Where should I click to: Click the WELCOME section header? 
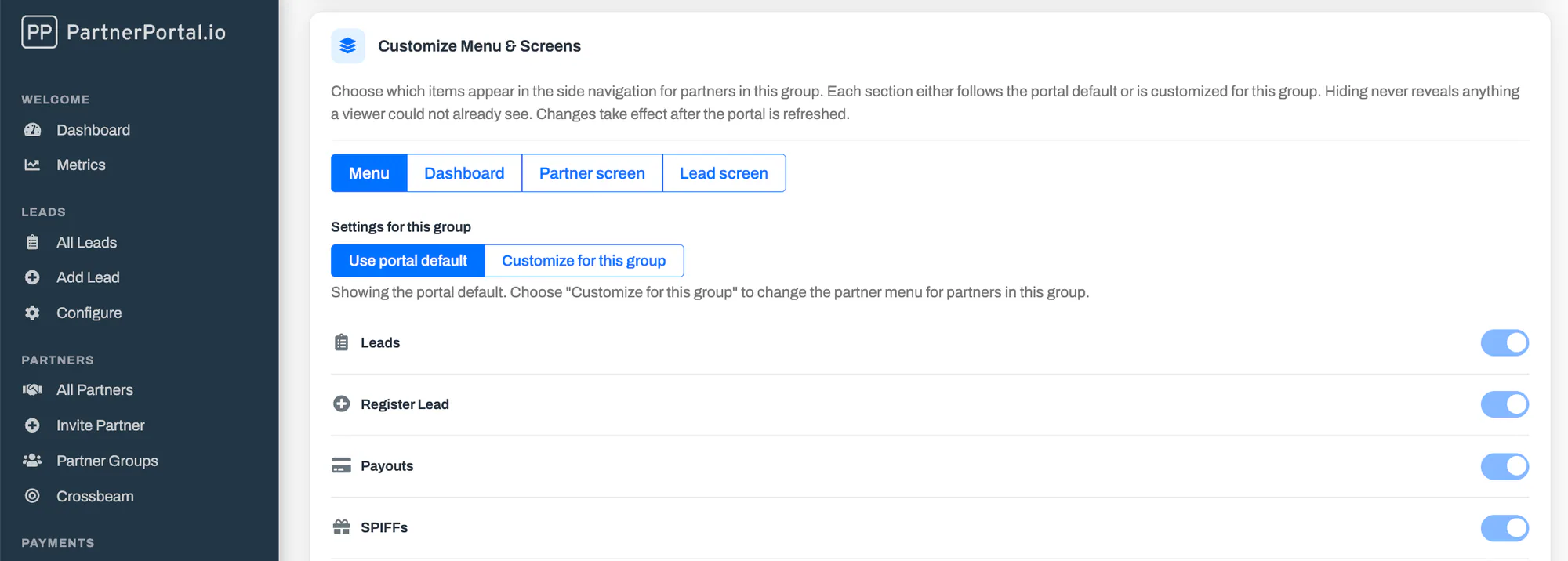point(56,100)
